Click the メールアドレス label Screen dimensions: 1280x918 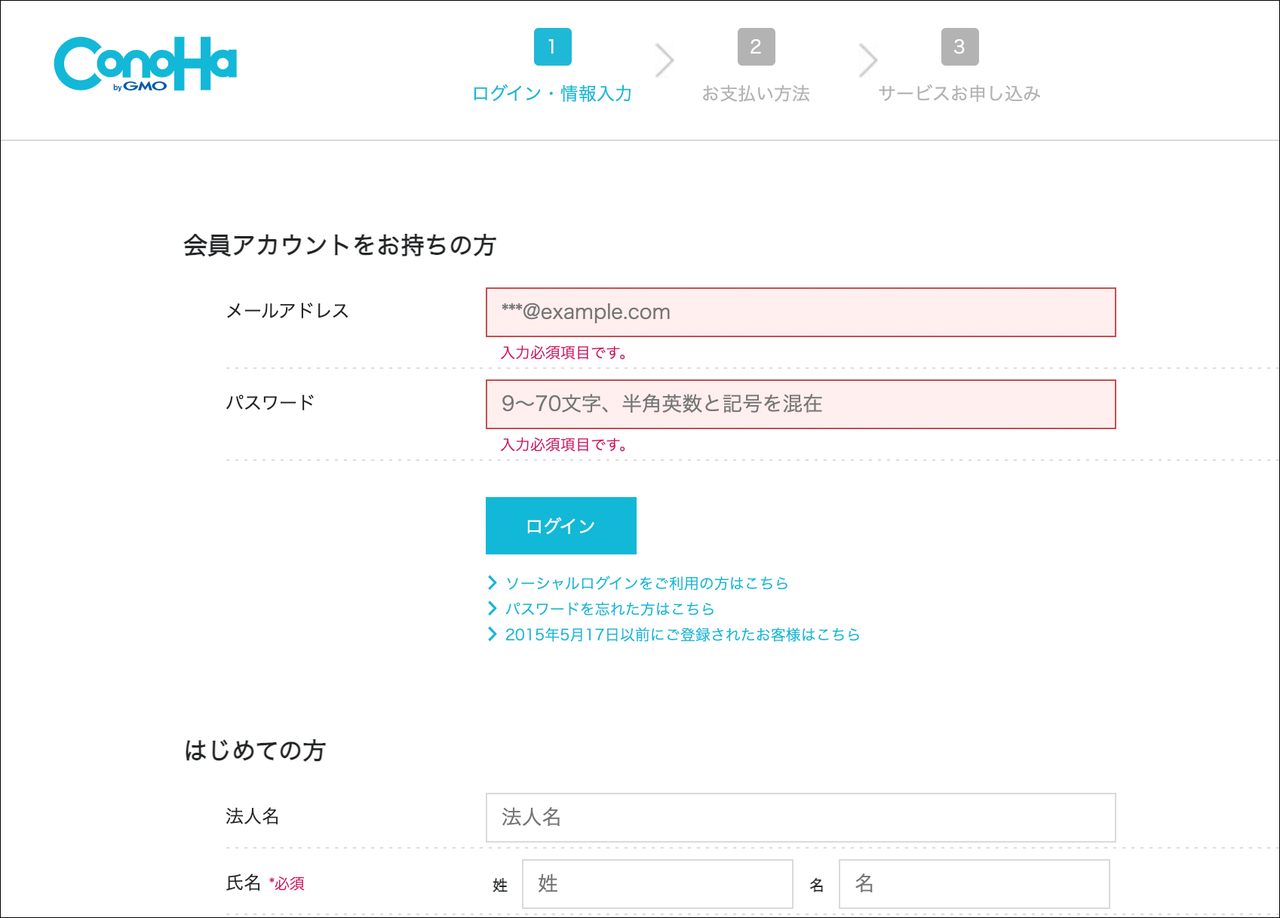pyautogui.click(x=288, y=311)
